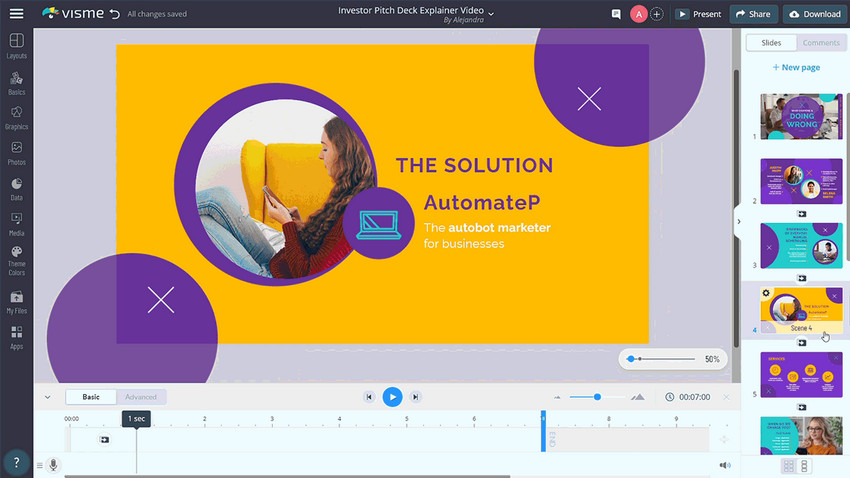Select the Photos sidebar icon
The image size is (850, 478).
click(x=16, y=152)
